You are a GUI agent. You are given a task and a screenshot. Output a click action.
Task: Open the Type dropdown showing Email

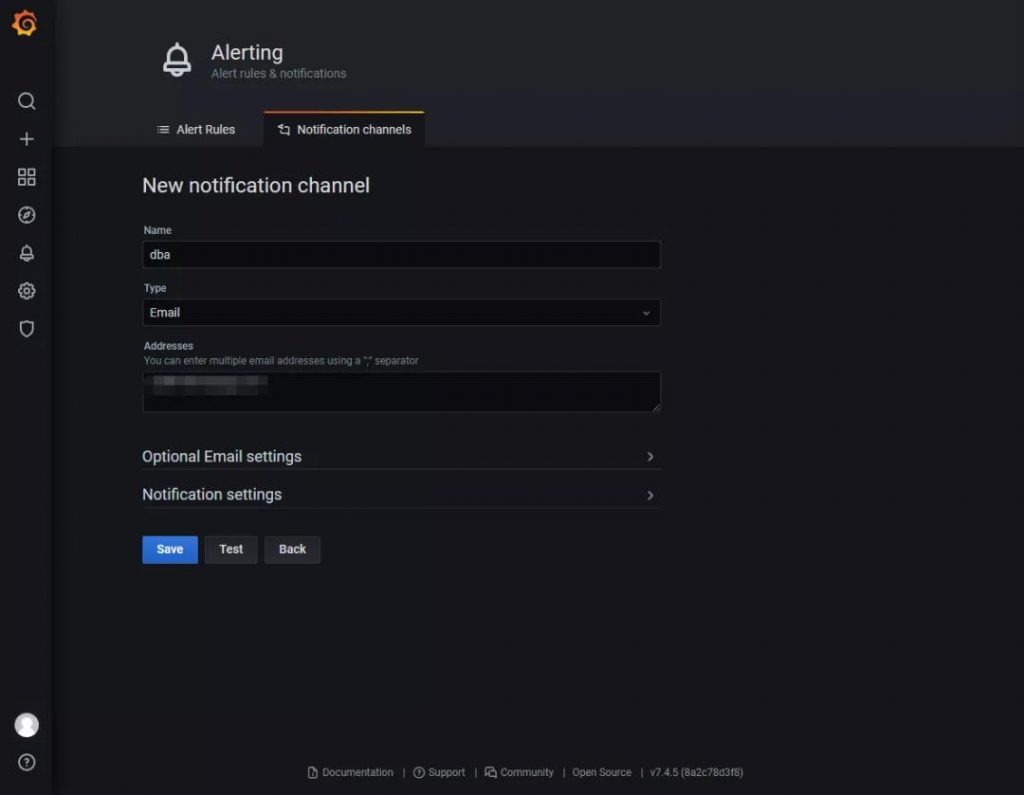pos(401,312)
